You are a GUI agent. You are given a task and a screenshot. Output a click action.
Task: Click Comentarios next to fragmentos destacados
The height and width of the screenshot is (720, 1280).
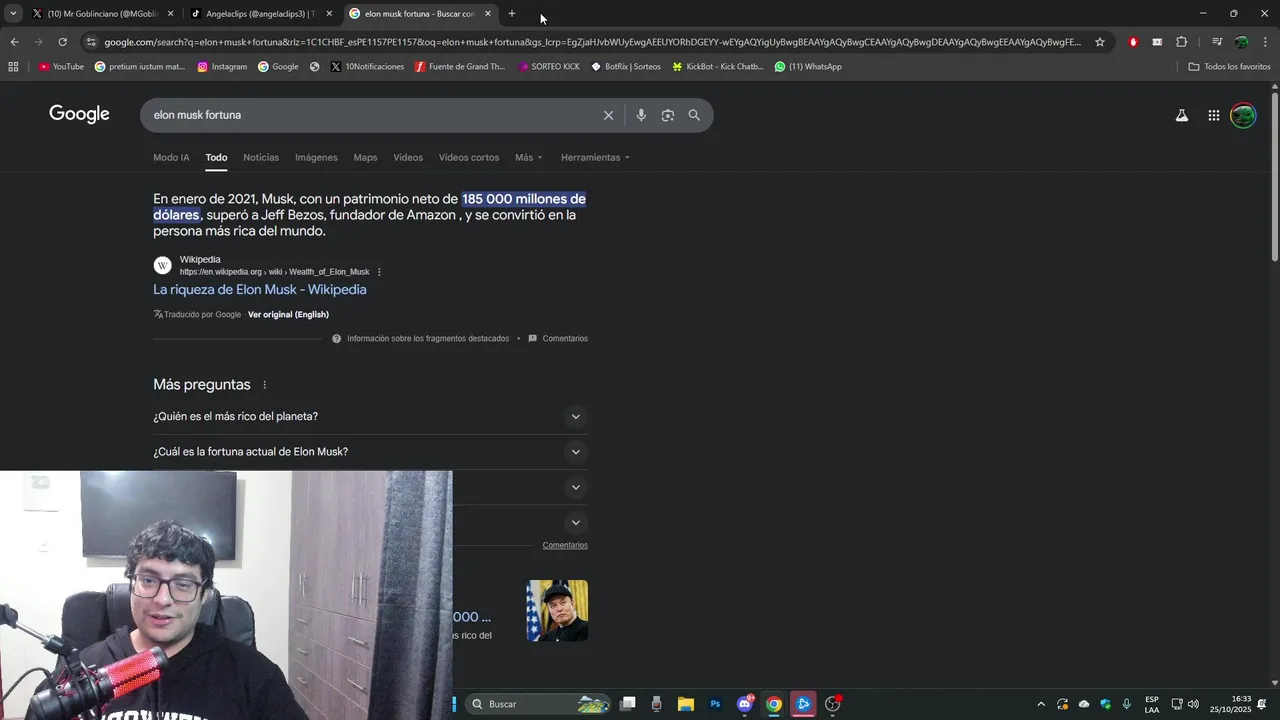[x=558, y=339]
